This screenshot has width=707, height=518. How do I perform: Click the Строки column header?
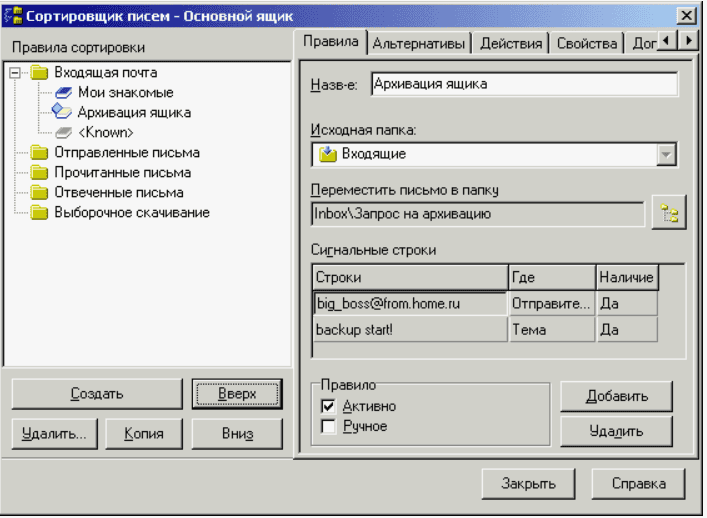click(410, 277)
